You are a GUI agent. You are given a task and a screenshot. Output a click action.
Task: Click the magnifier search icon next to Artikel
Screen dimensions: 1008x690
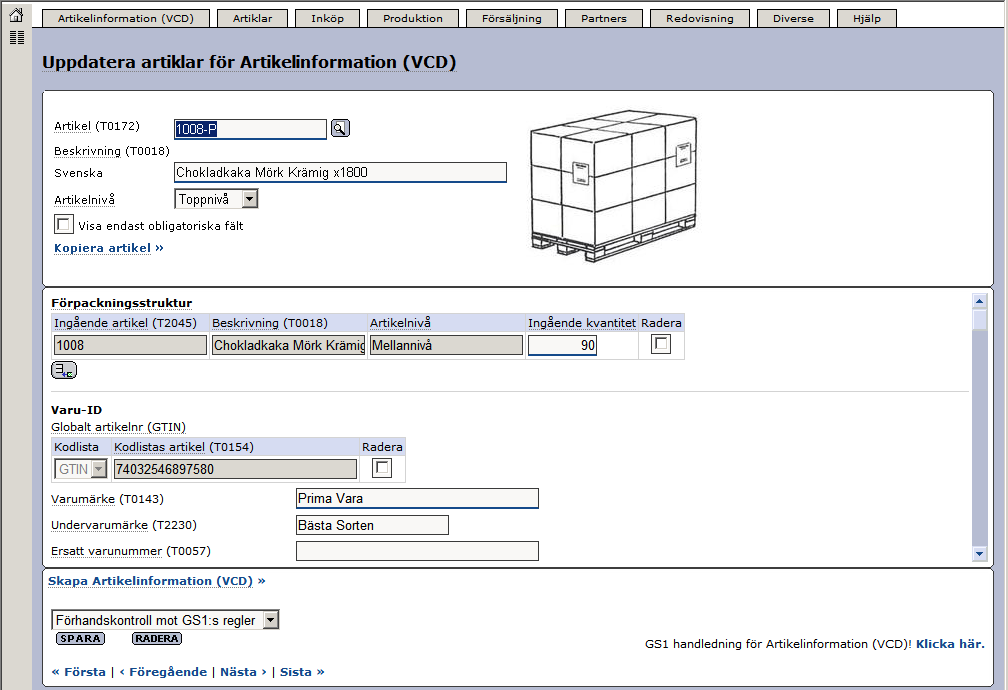[340, 128]
